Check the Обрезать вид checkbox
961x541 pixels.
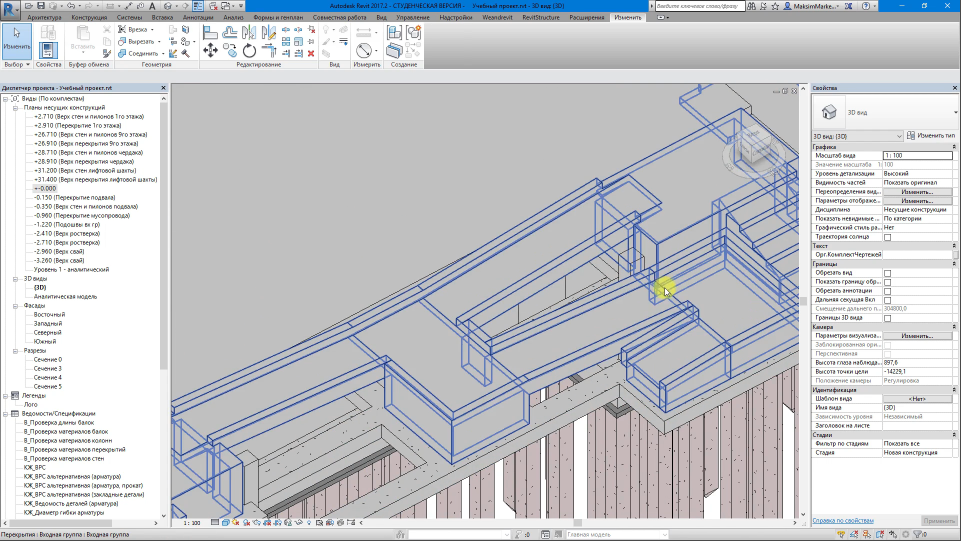pos(887,273)
